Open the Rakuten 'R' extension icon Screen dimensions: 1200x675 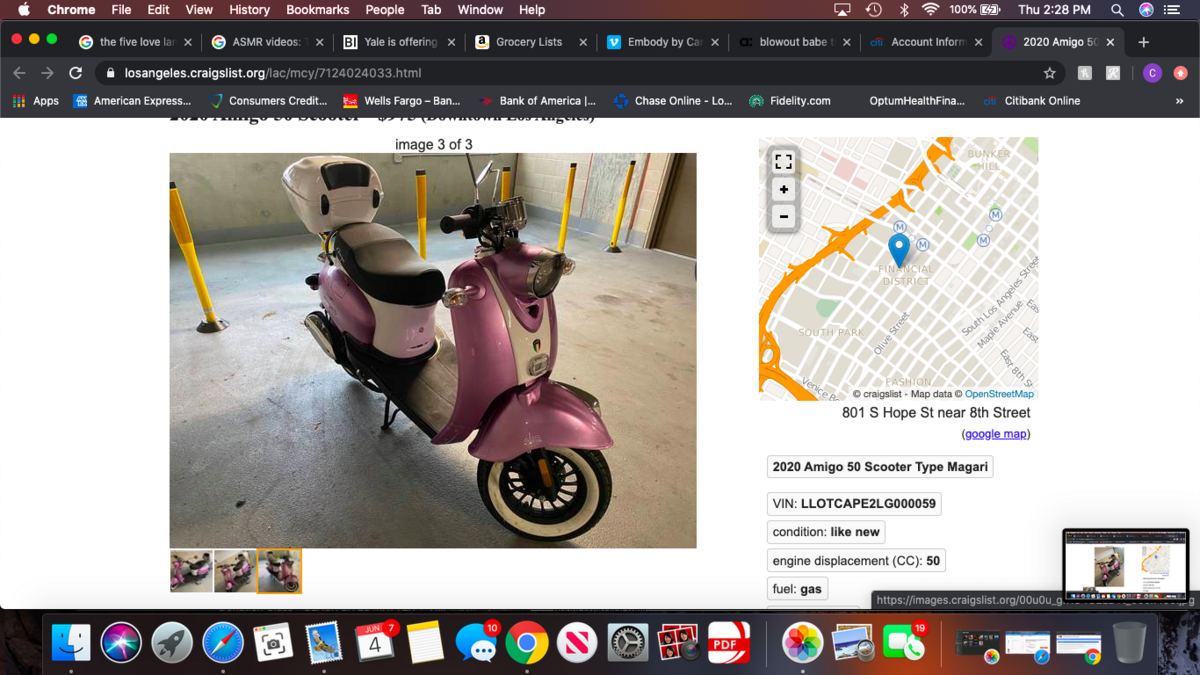(1113, 73)
